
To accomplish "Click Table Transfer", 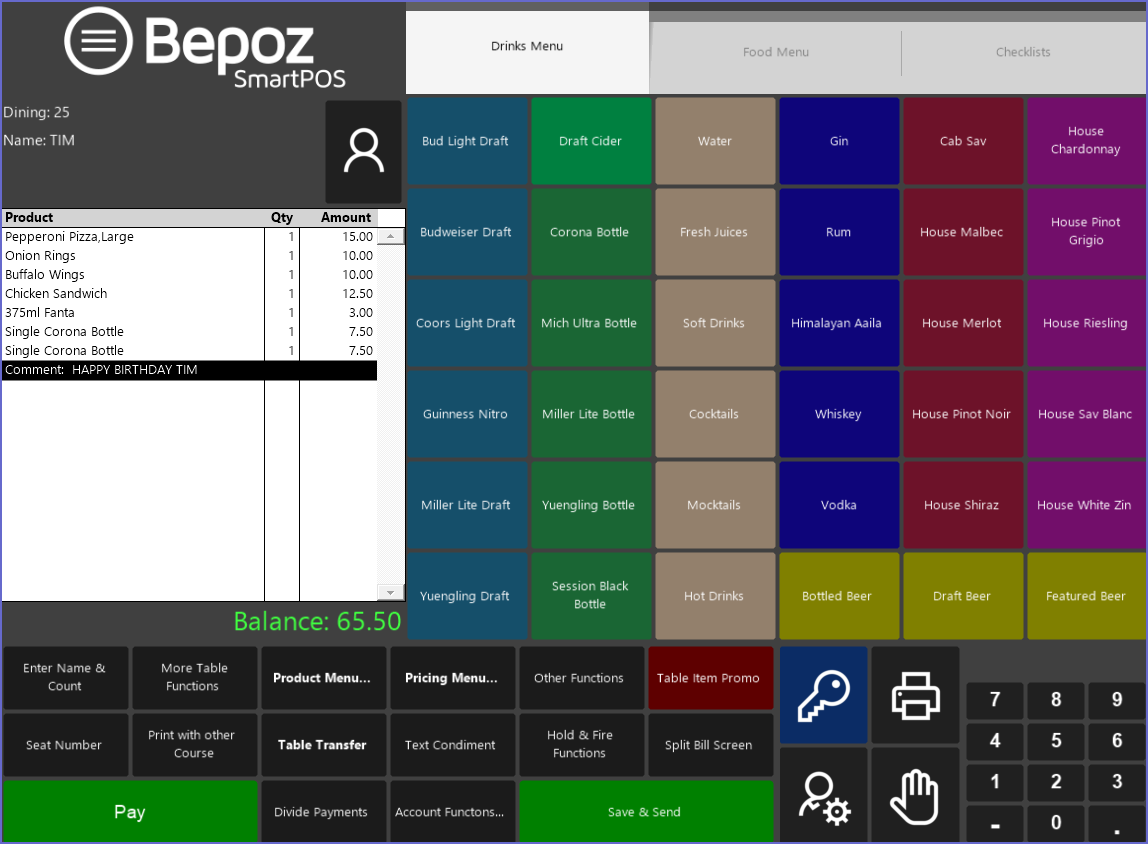I will [x=322, y=744].
